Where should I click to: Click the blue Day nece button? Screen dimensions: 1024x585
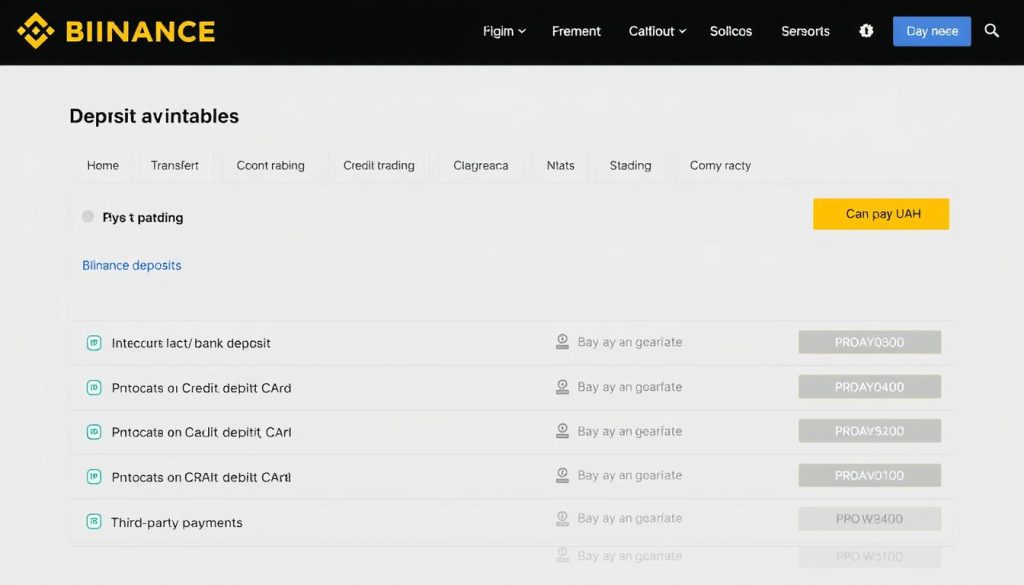pos(932,31)
